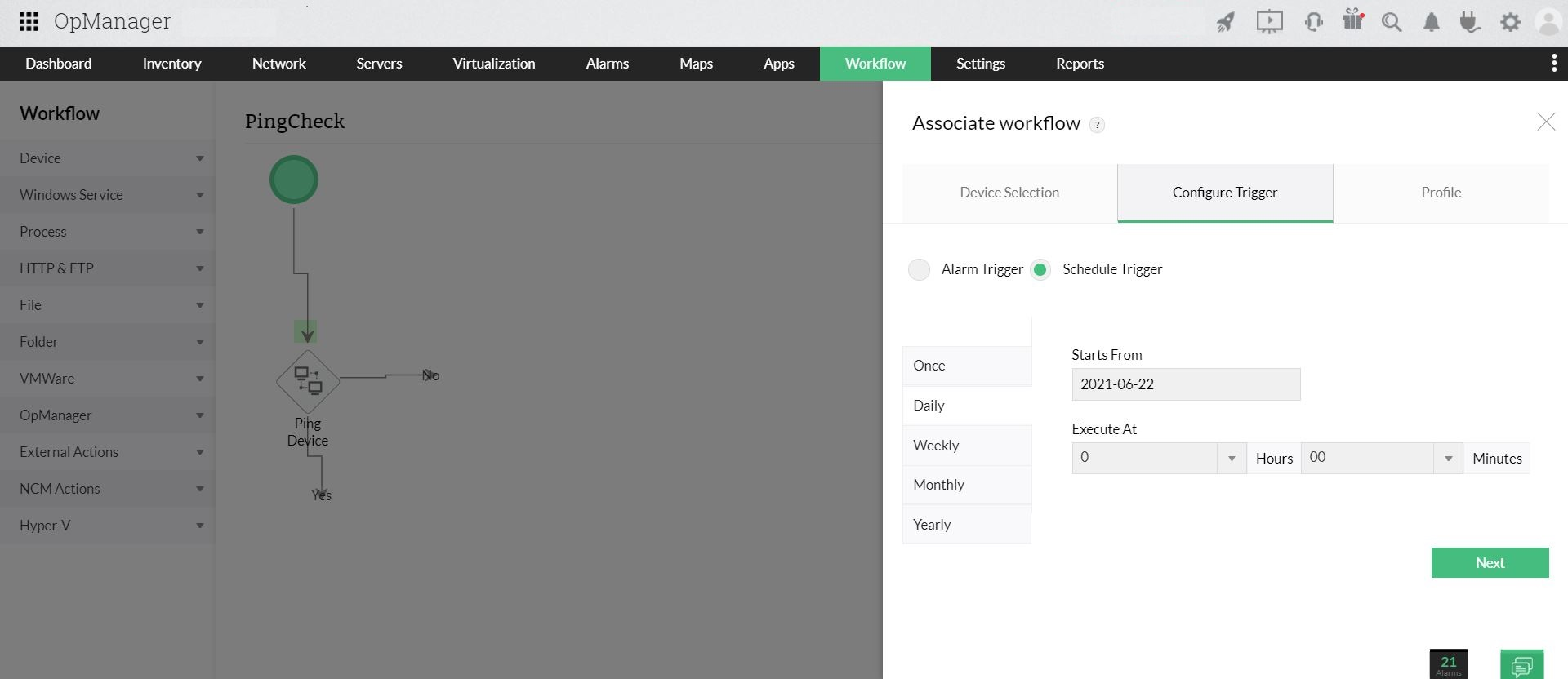The image size is (1568, 679).
Task: Open the Settings menu
Action: click(x=981, y=64)
